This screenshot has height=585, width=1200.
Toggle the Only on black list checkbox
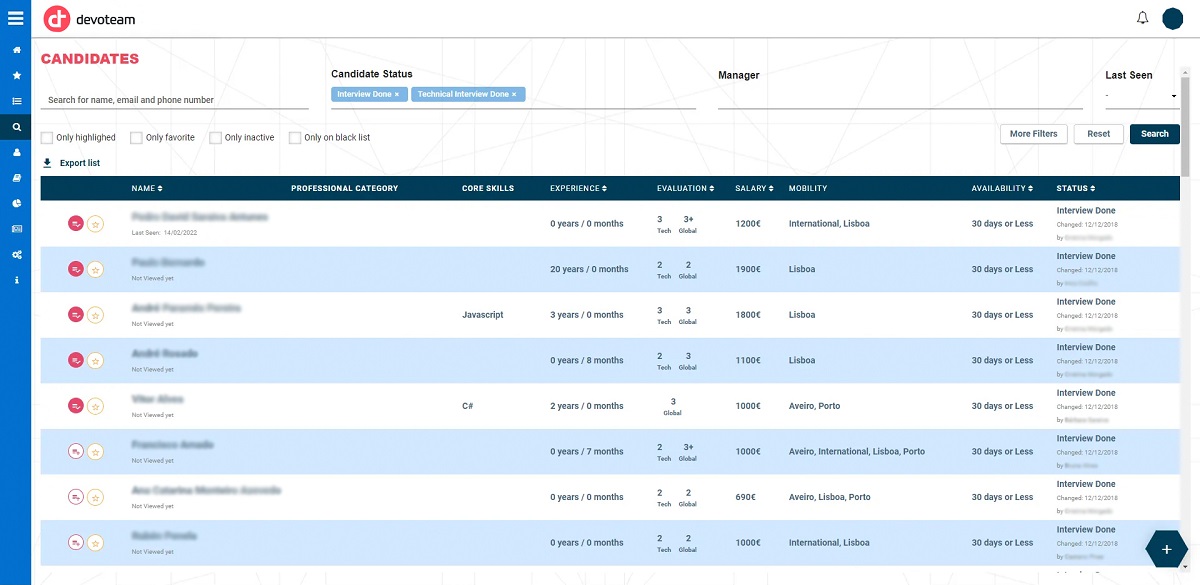click(295, 138)
